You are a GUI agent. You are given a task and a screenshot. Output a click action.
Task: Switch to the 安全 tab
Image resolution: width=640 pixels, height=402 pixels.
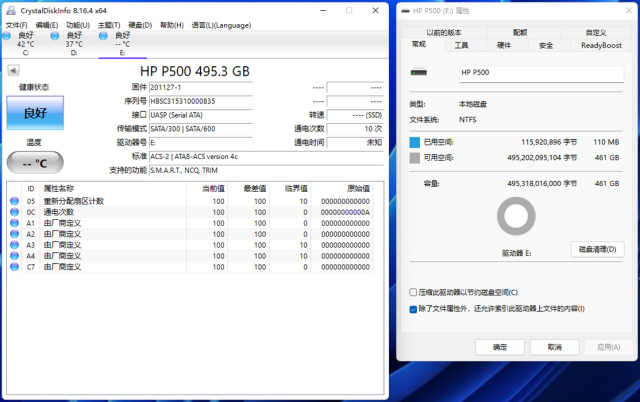[546, 45]
